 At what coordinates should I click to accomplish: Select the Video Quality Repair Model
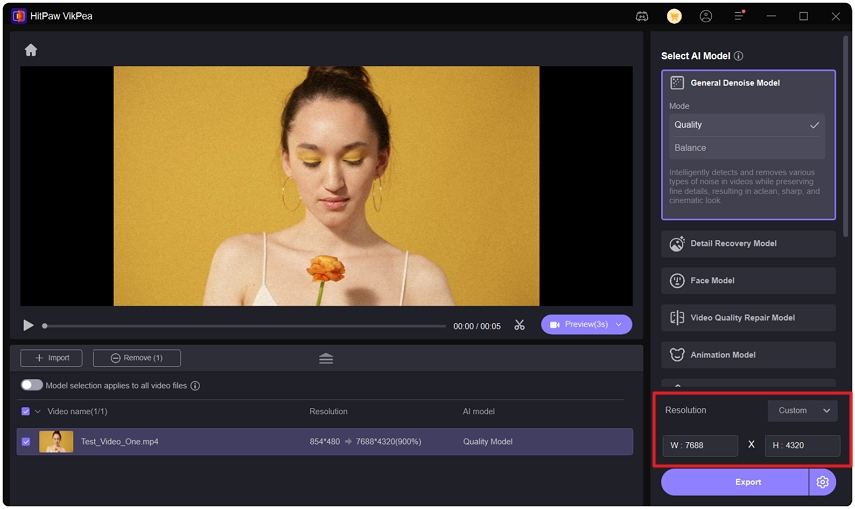click(x=748, y=318)
